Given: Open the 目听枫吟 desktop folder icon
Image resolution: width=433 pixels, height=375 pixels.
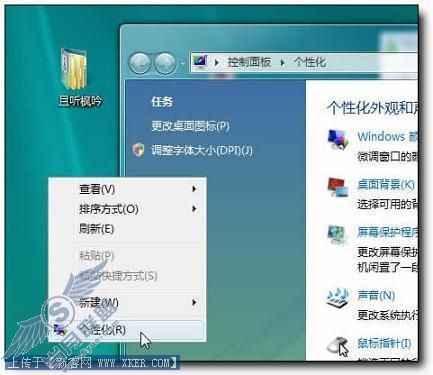Looking at the screenshot, I should (x=74, y=70).
